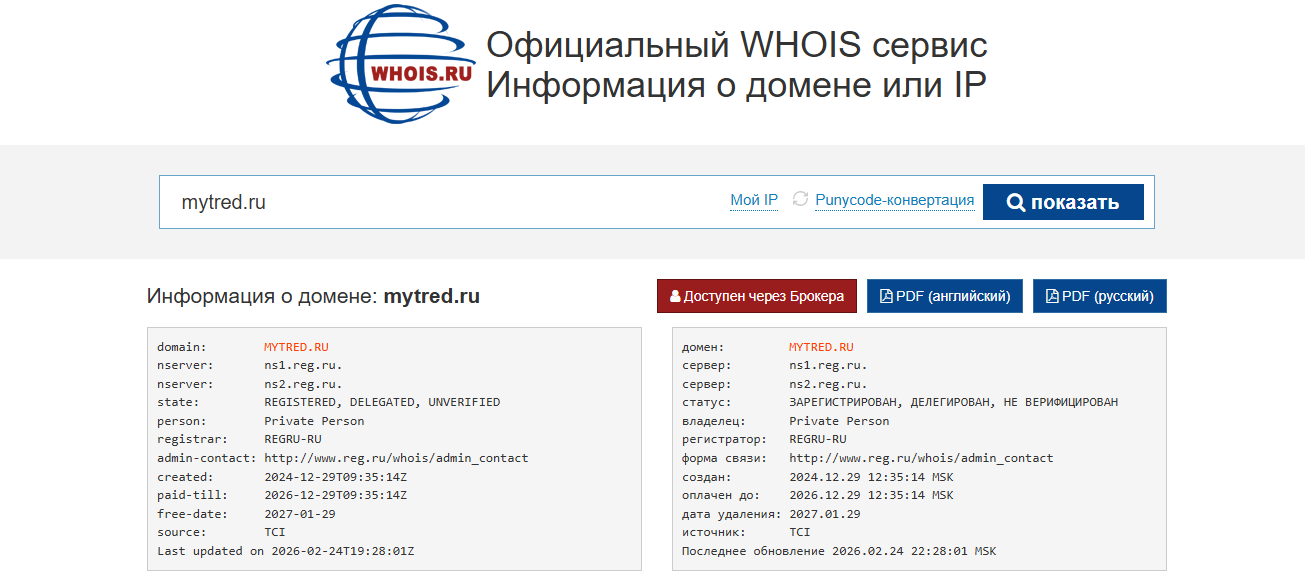The height and width of the screenshot is (578, 1305).
Task: Click ns1.reg.ru in the English nserver row
Action: [x=303, y=366]
